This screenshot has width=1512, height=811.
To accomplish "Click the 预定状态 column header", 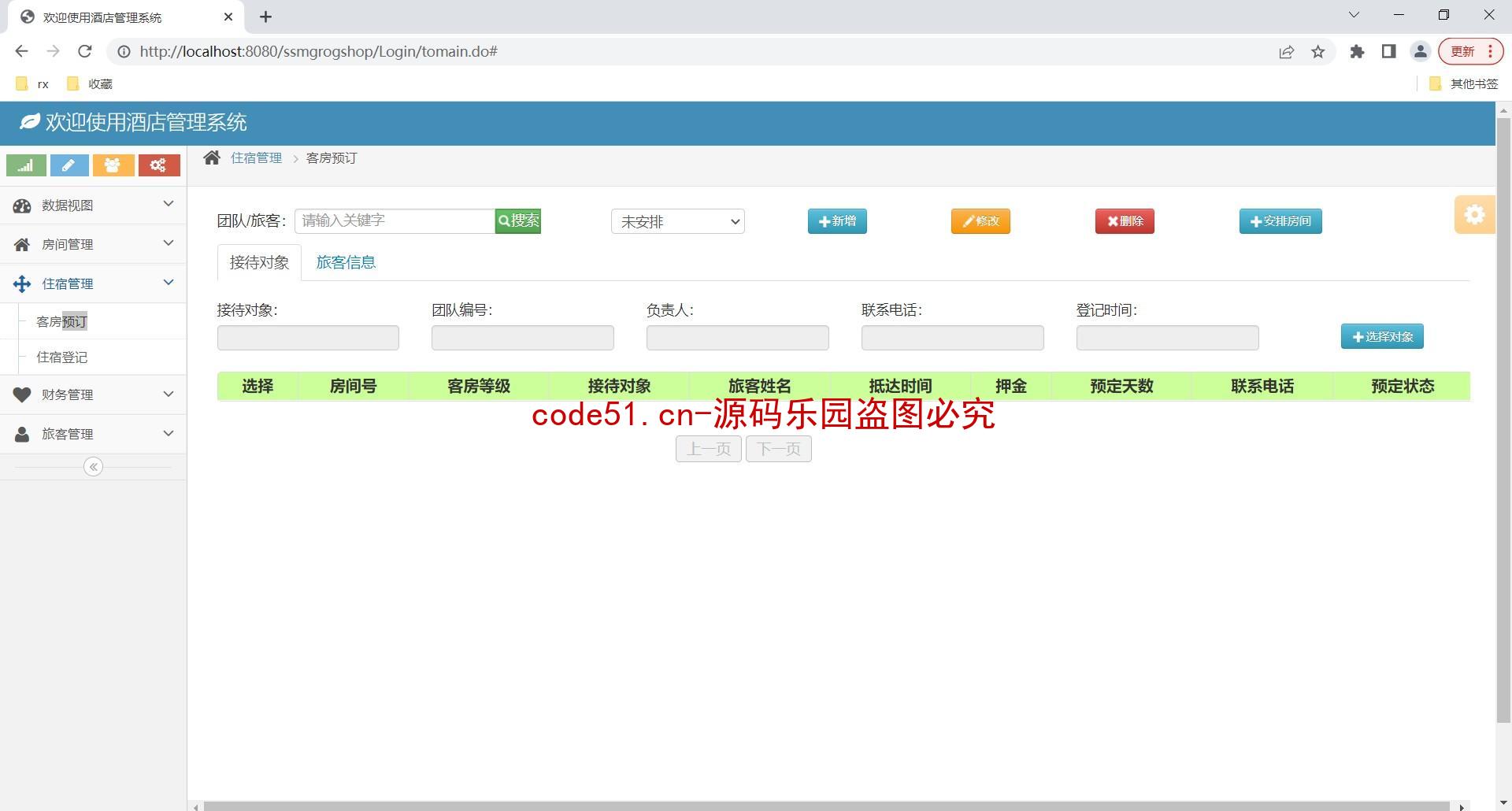I will click(1403, 386).
